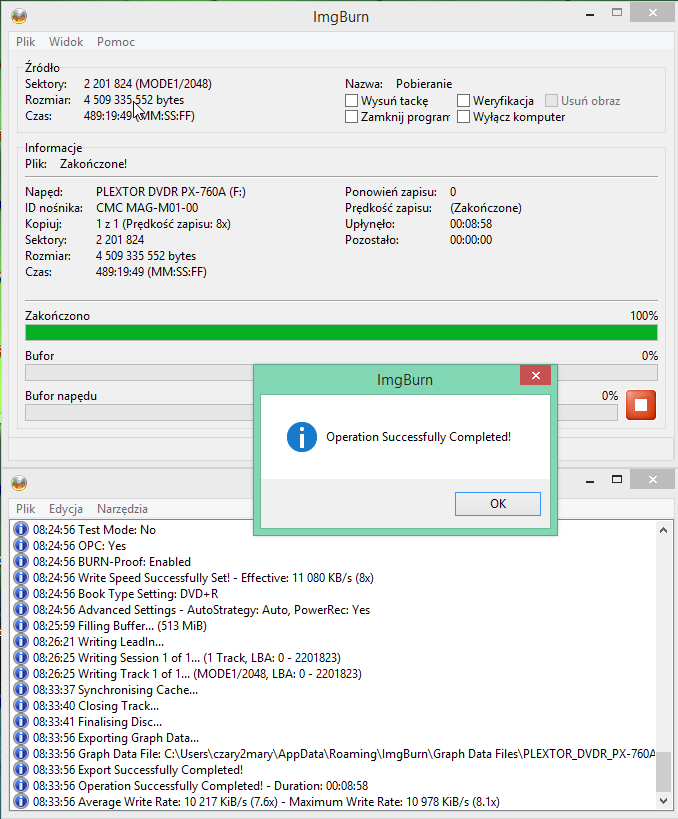Screen dimensions: 678x819
Task: Click OK in the ImgBurn dialog
Action: click(498, 504)
